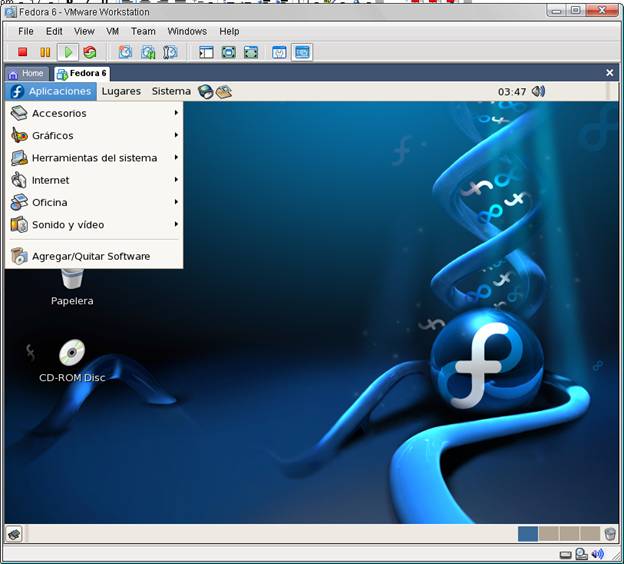
Task: Expand Herramientas del sistema submenu arrow
Action: pos(176,158)
